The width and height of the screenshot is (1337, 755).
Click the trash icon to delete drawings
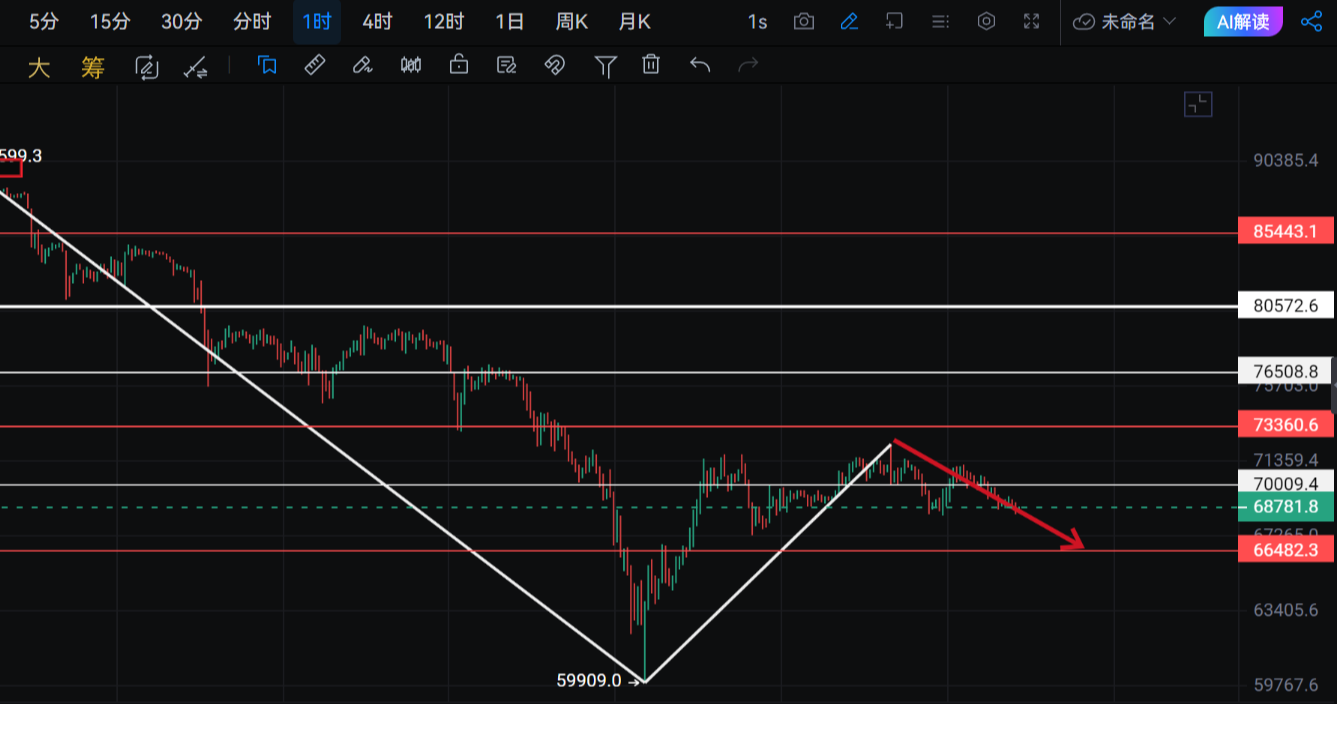coord(651,65)
